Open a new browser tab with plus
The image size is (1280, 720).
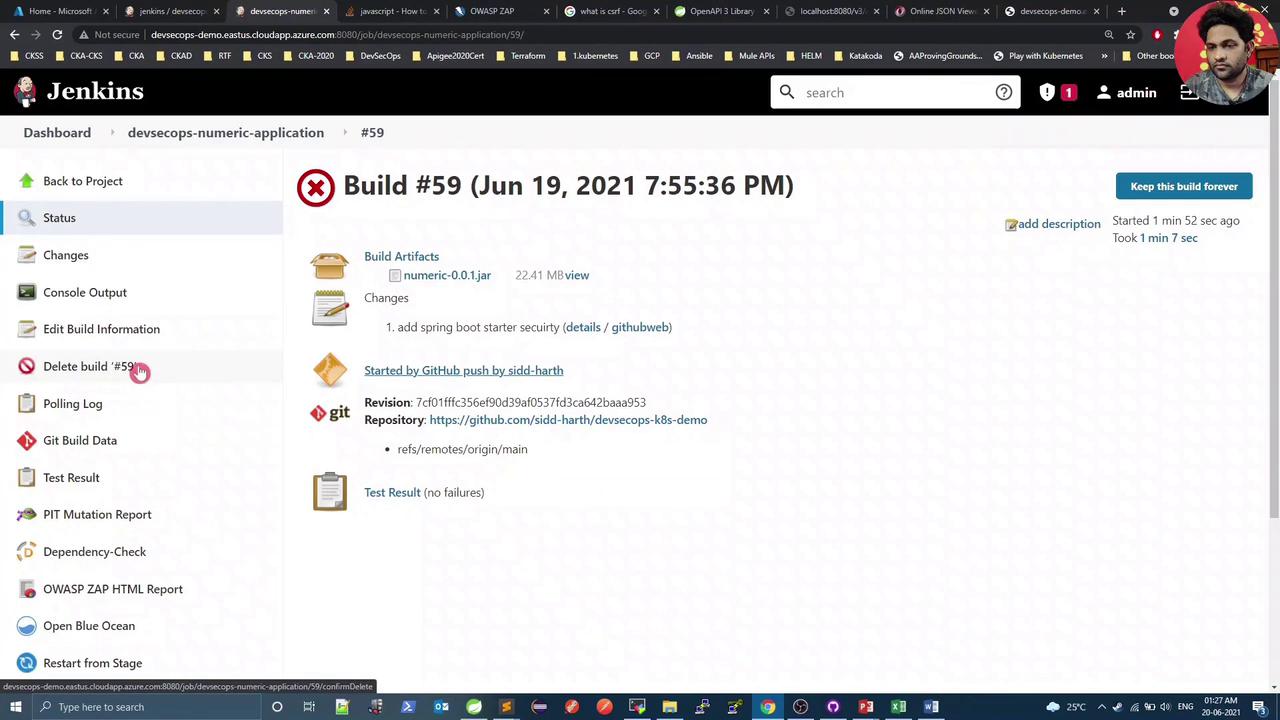1122,11
